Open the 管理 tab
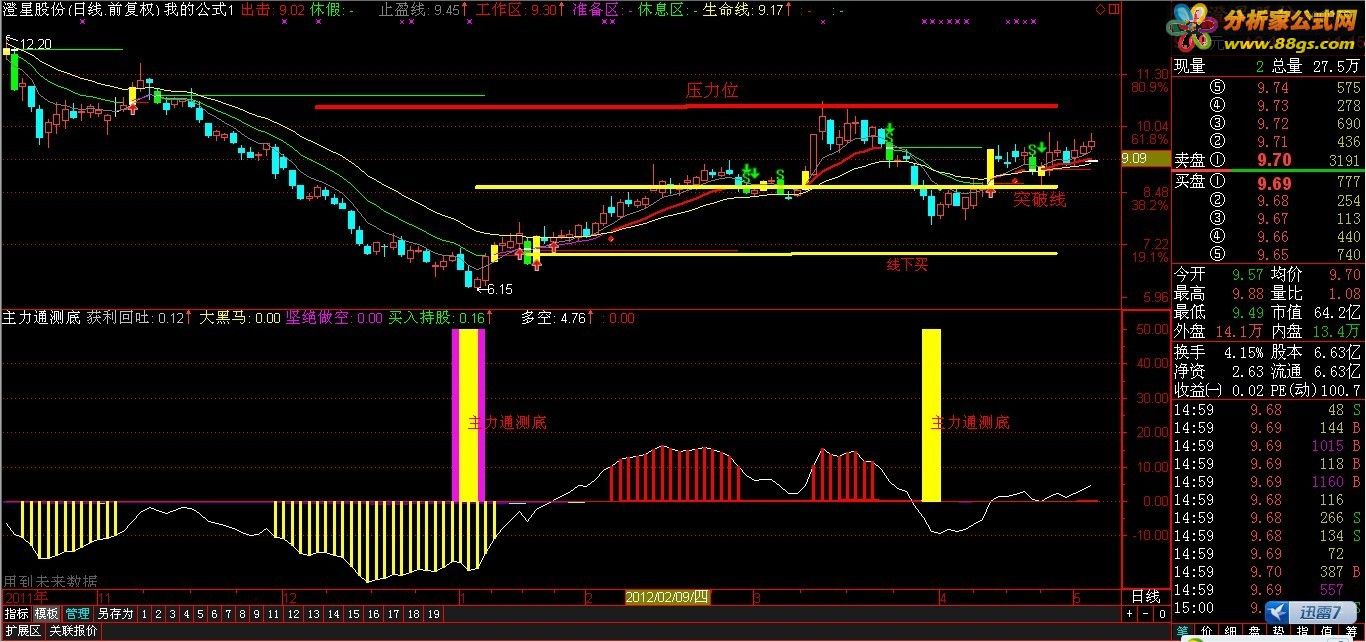 coord(77,614)
